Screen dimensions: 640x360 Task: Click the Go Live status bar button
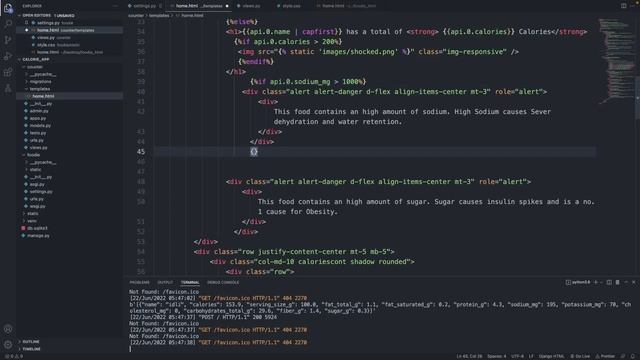(580, 356)
